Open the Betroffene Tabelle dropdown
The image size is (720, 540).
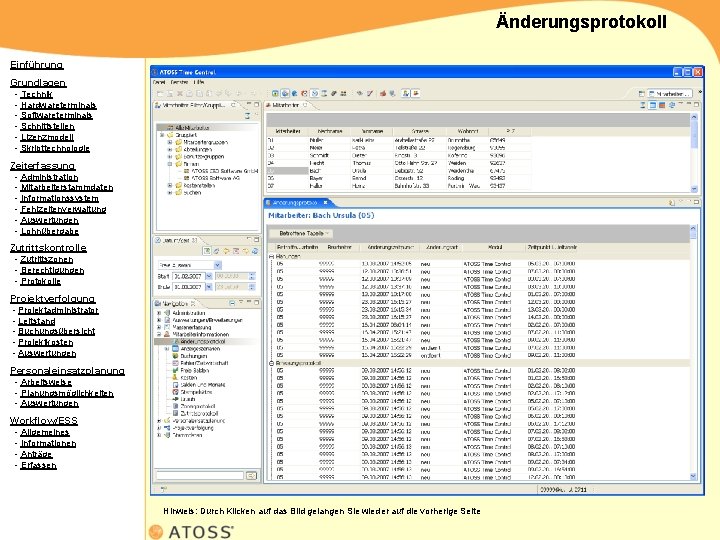click(300, 233)
